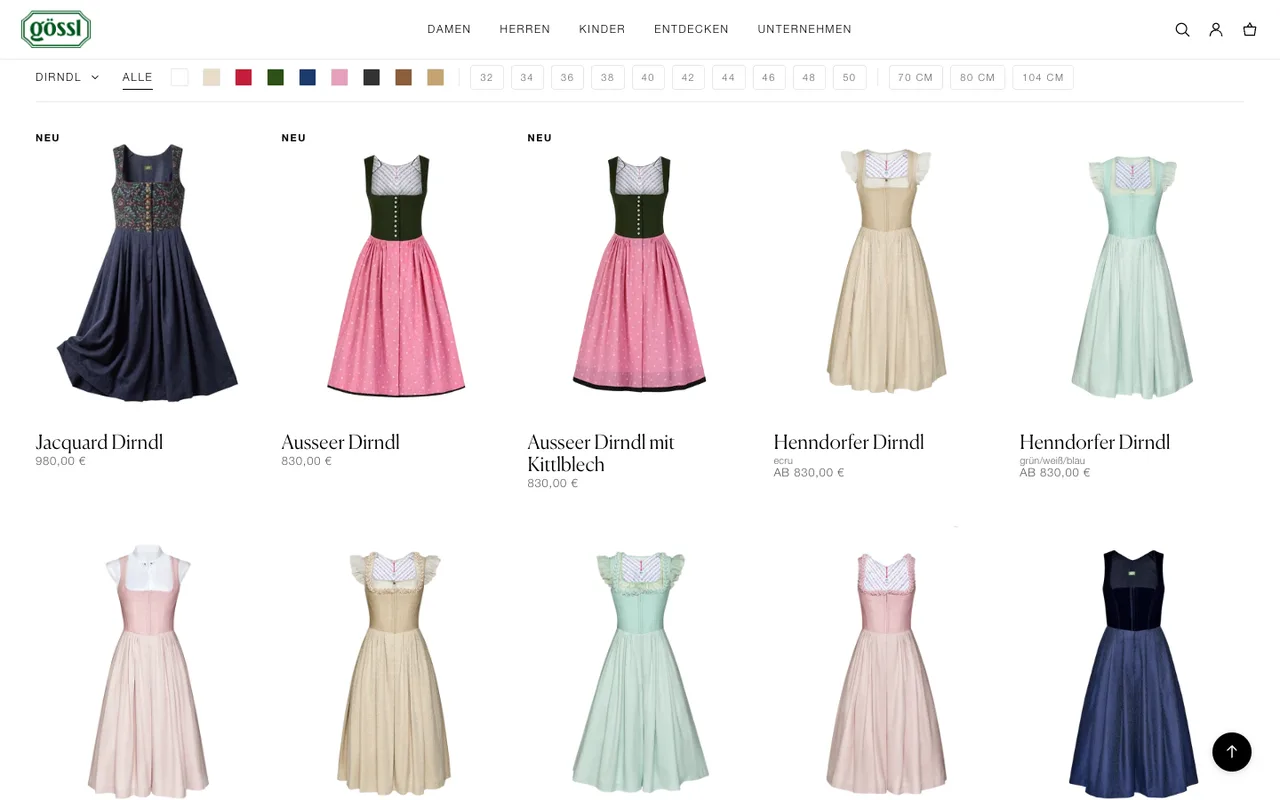The width and height of the screenshot is (1280, 800).
Task: Open the Kinder menu
Action: pos(602,29)
